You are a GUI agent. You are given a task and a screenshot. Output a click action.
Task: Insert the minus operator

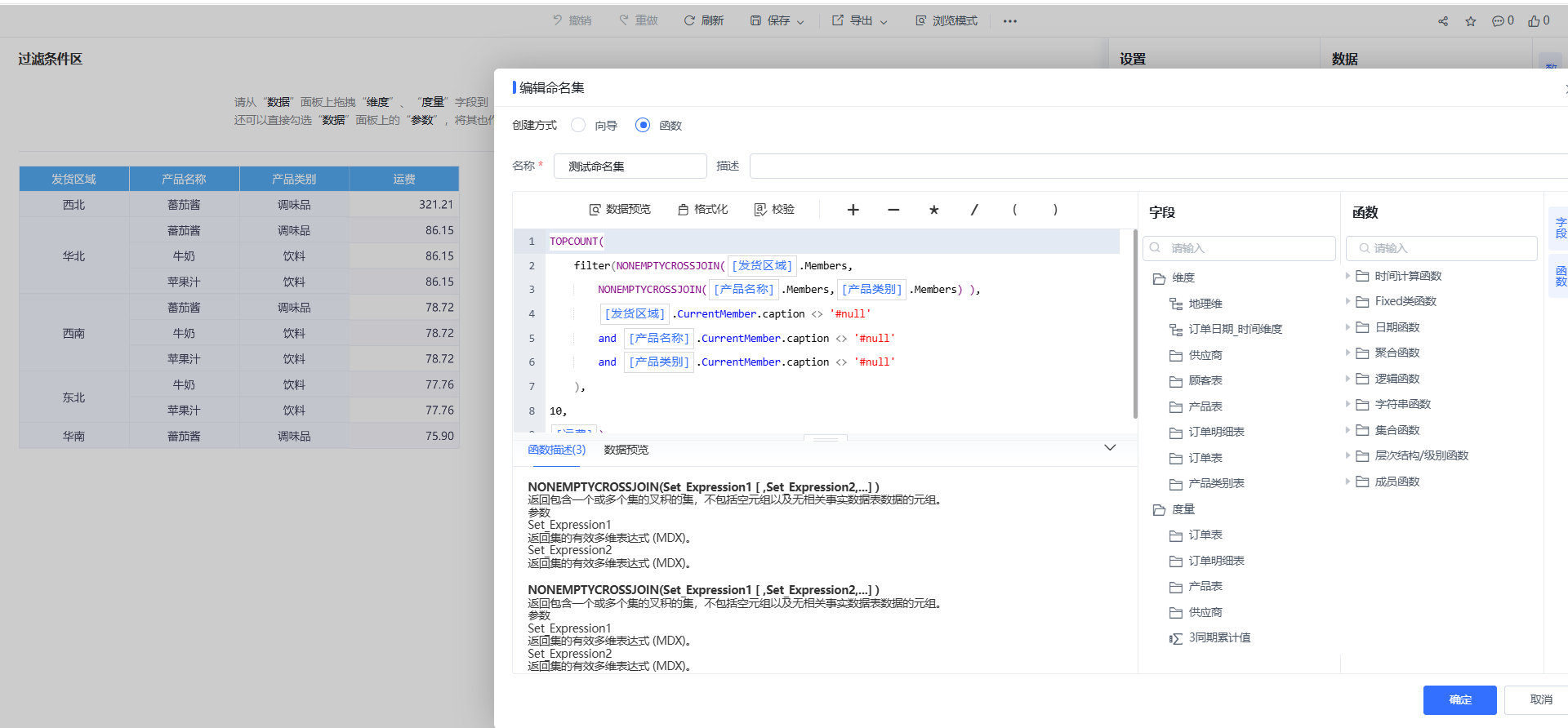(x=893, y=210)
